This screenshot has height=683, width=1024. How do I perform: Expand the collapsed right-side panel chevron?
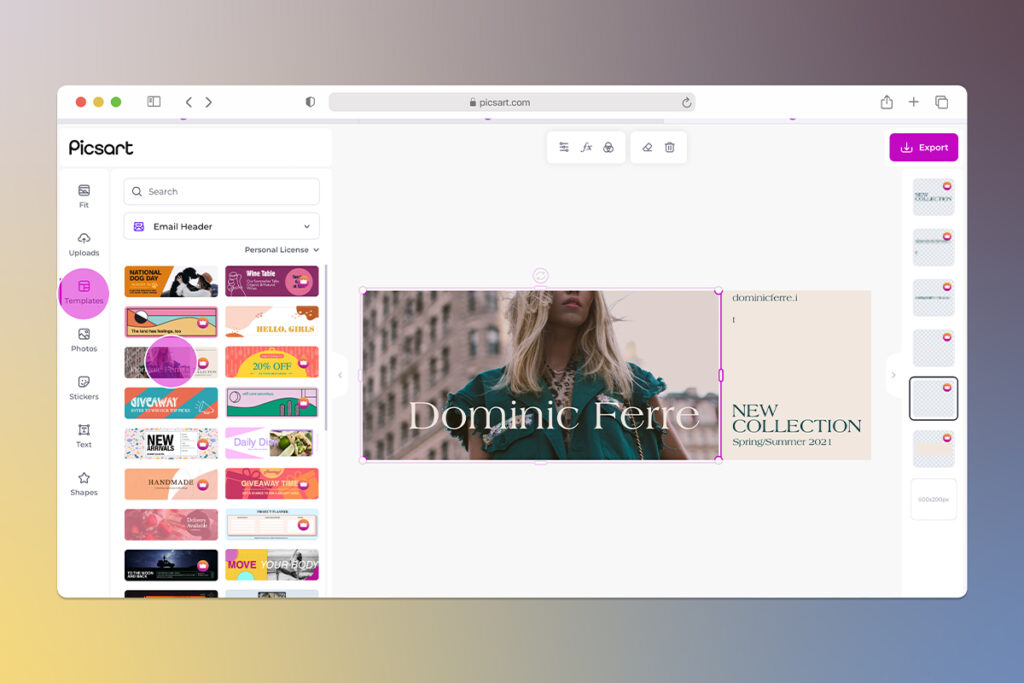pyautogui.click(x=893, y=375)
